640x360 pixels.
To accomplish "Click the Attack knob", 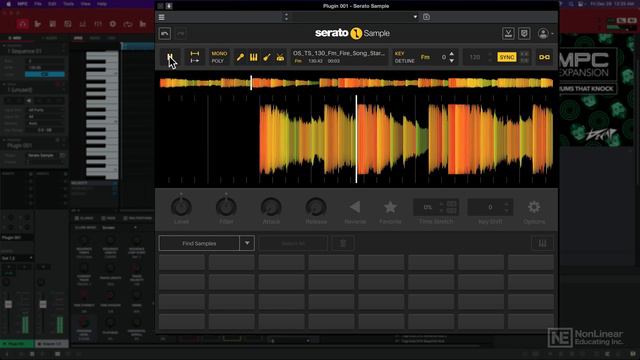I will click(271, 207).
